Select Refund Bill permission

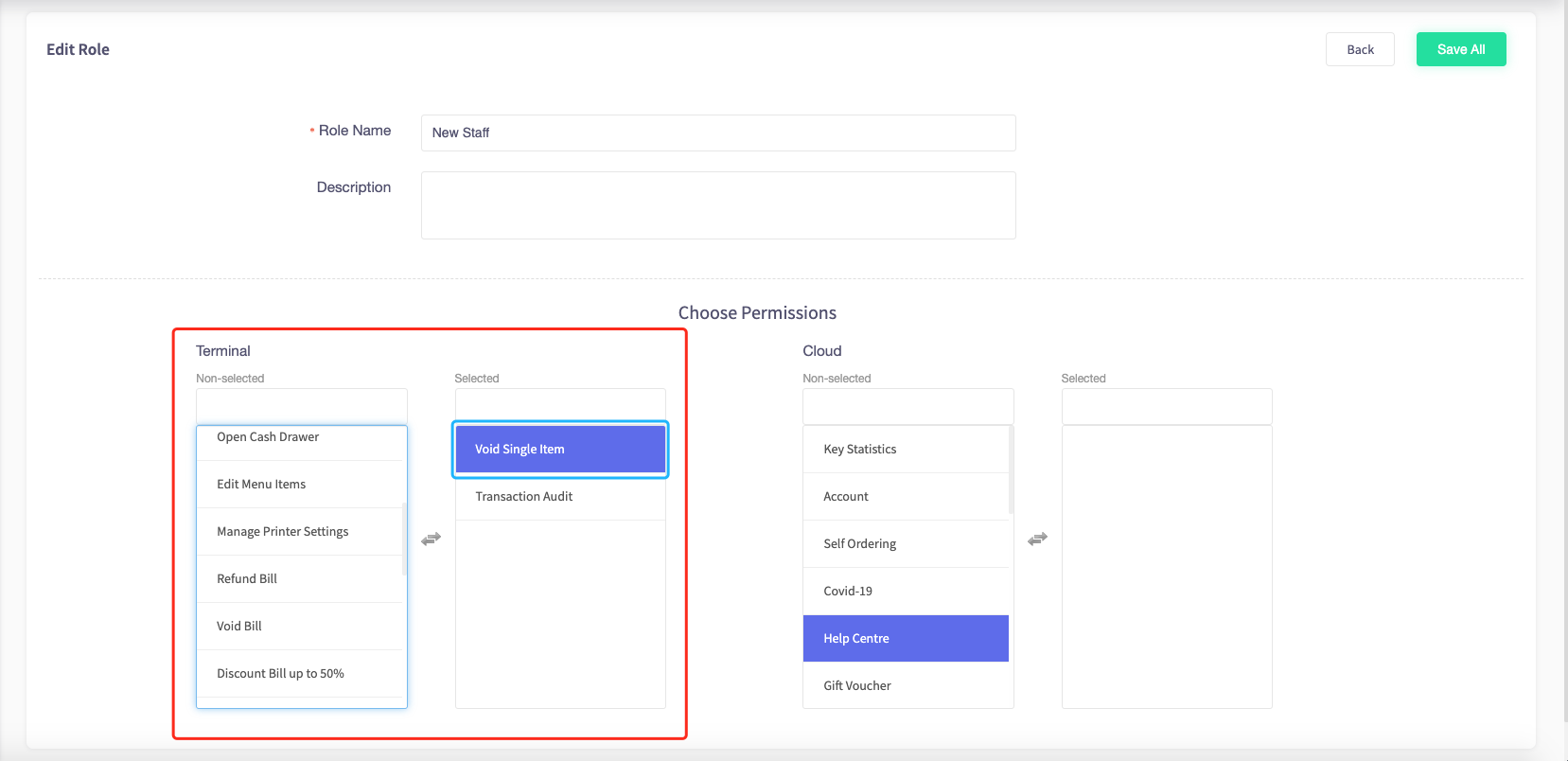(299, 579)
